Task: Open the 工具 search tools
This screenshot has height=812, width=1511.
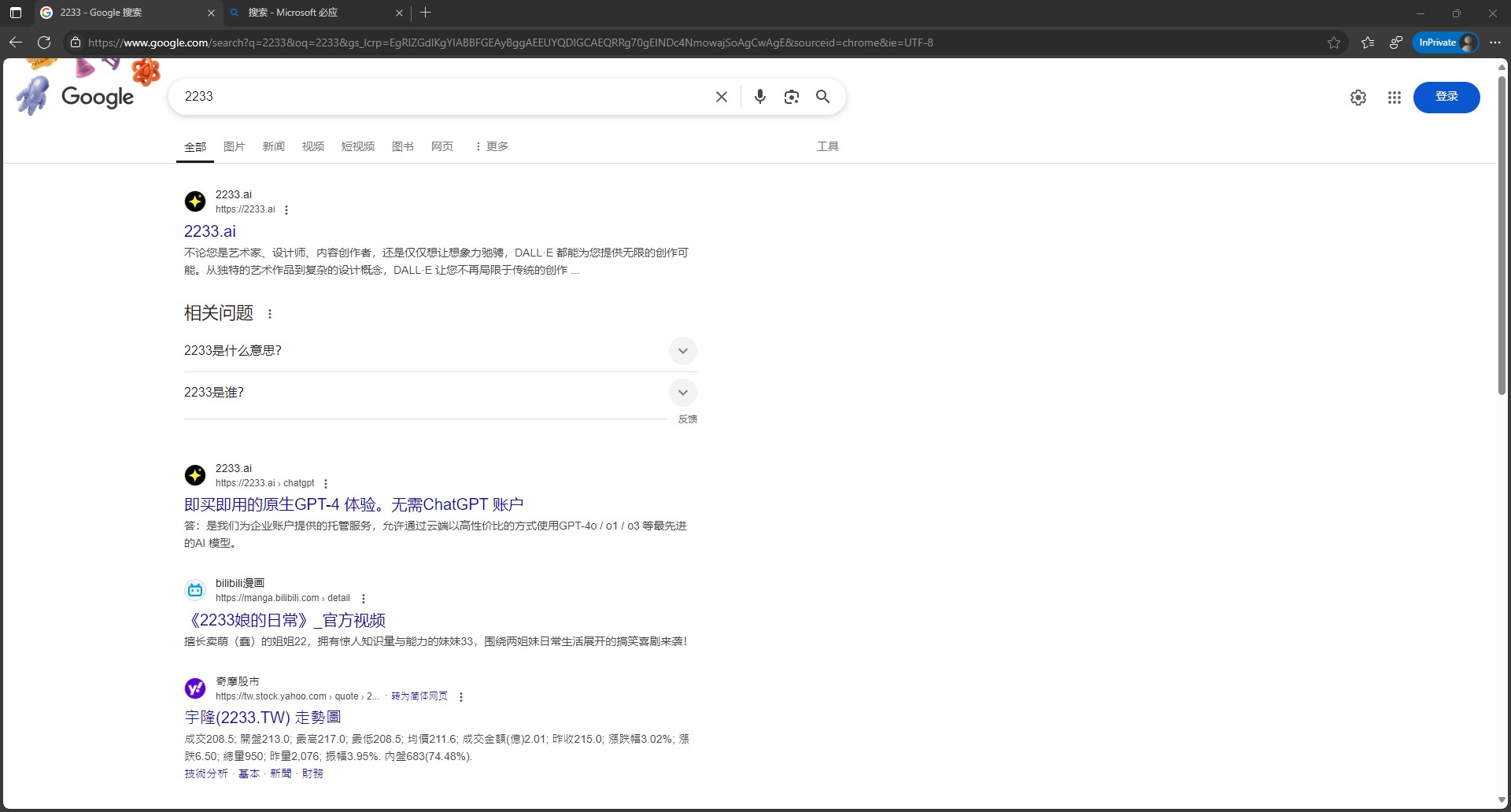Action: (x=828, y=146)
